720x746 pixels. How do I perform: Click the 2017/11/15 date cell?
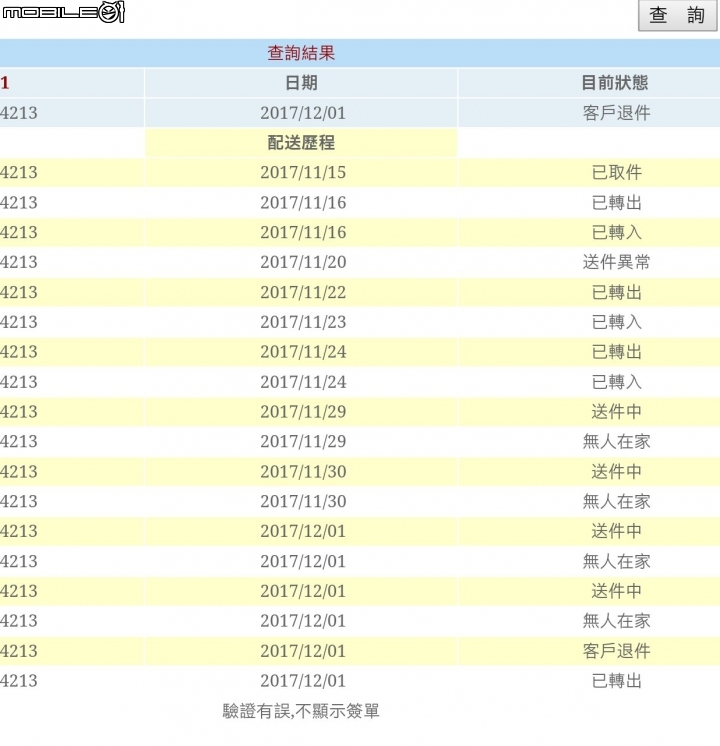click(303, 173)
